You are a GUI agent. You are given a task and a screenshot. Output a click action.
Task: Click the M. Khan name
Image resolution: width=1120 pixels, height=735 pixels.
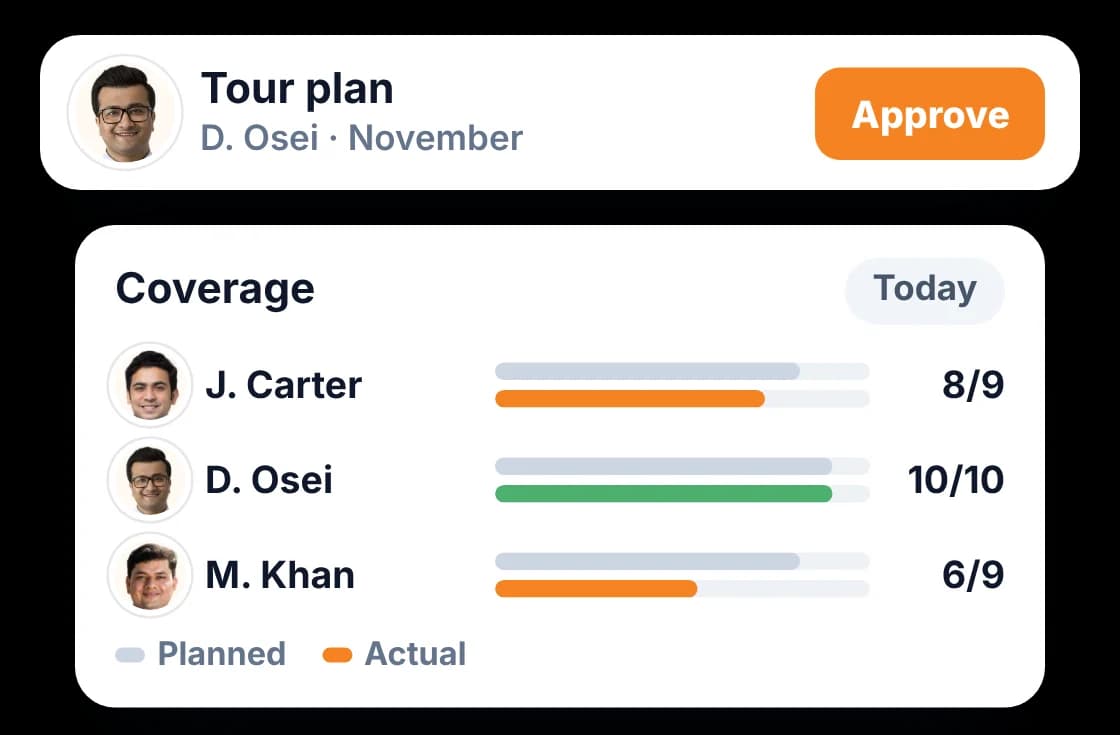click(280, 574)
